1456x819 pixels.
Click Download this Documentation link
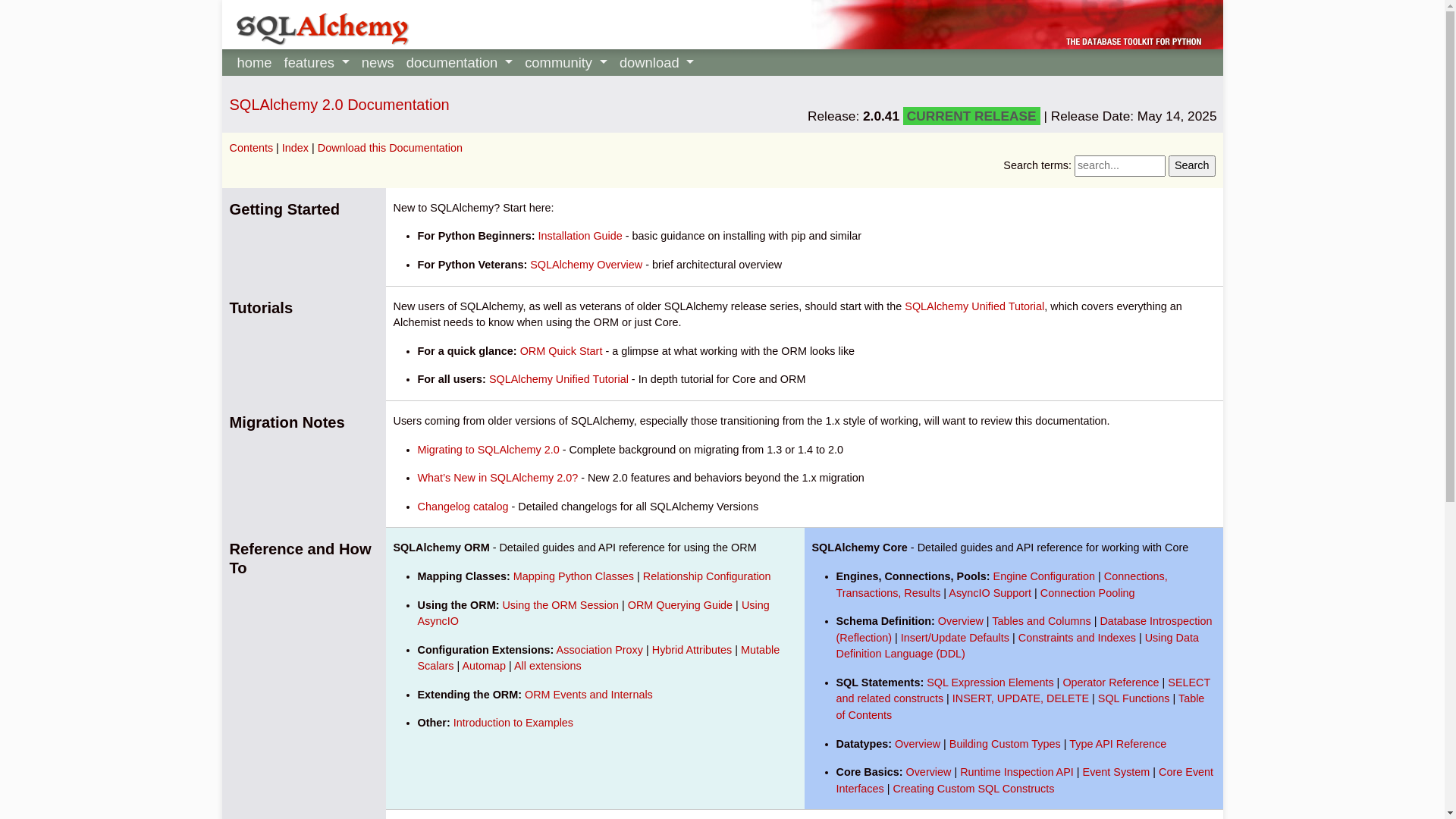390,148
